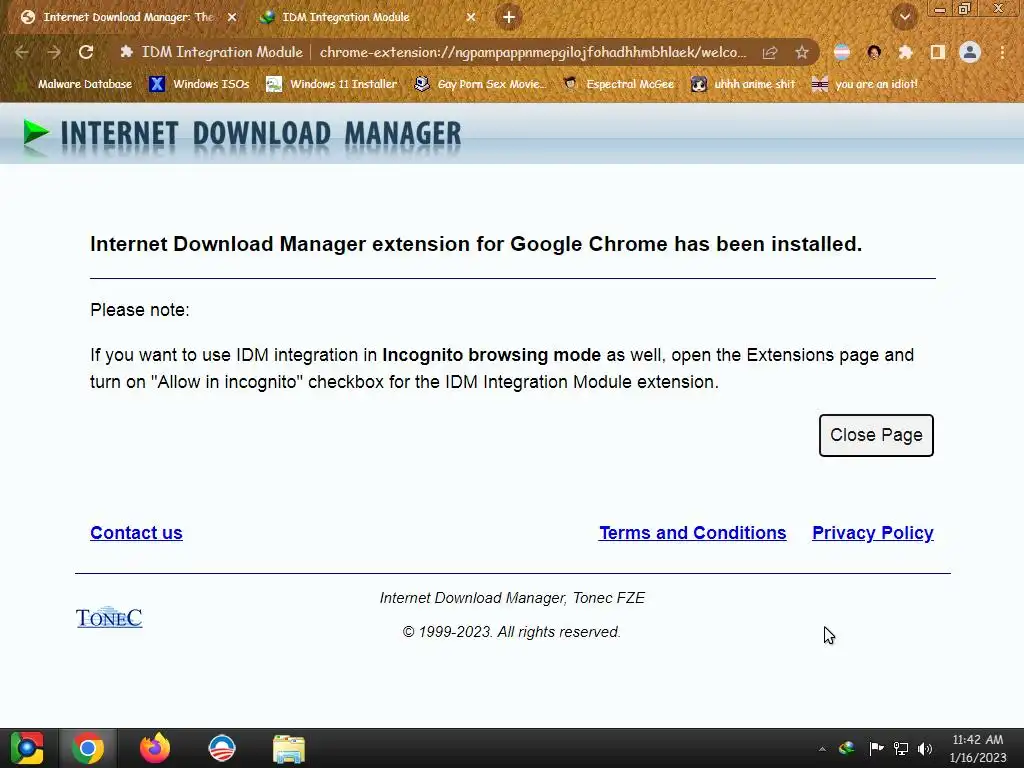Click the extension puzzle icon in address bar
This screenshot has width=1024, height=768.
pos(126,52)
